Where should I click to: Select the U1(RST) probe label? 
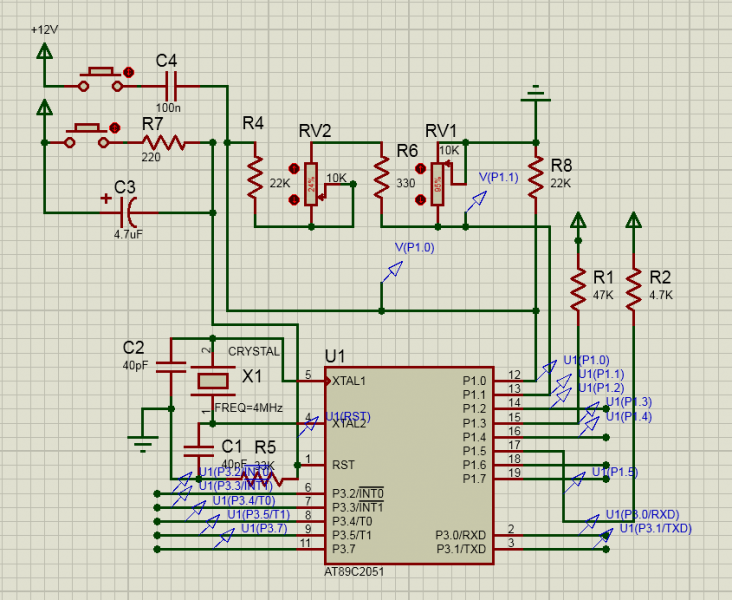(x=348, y=416)
